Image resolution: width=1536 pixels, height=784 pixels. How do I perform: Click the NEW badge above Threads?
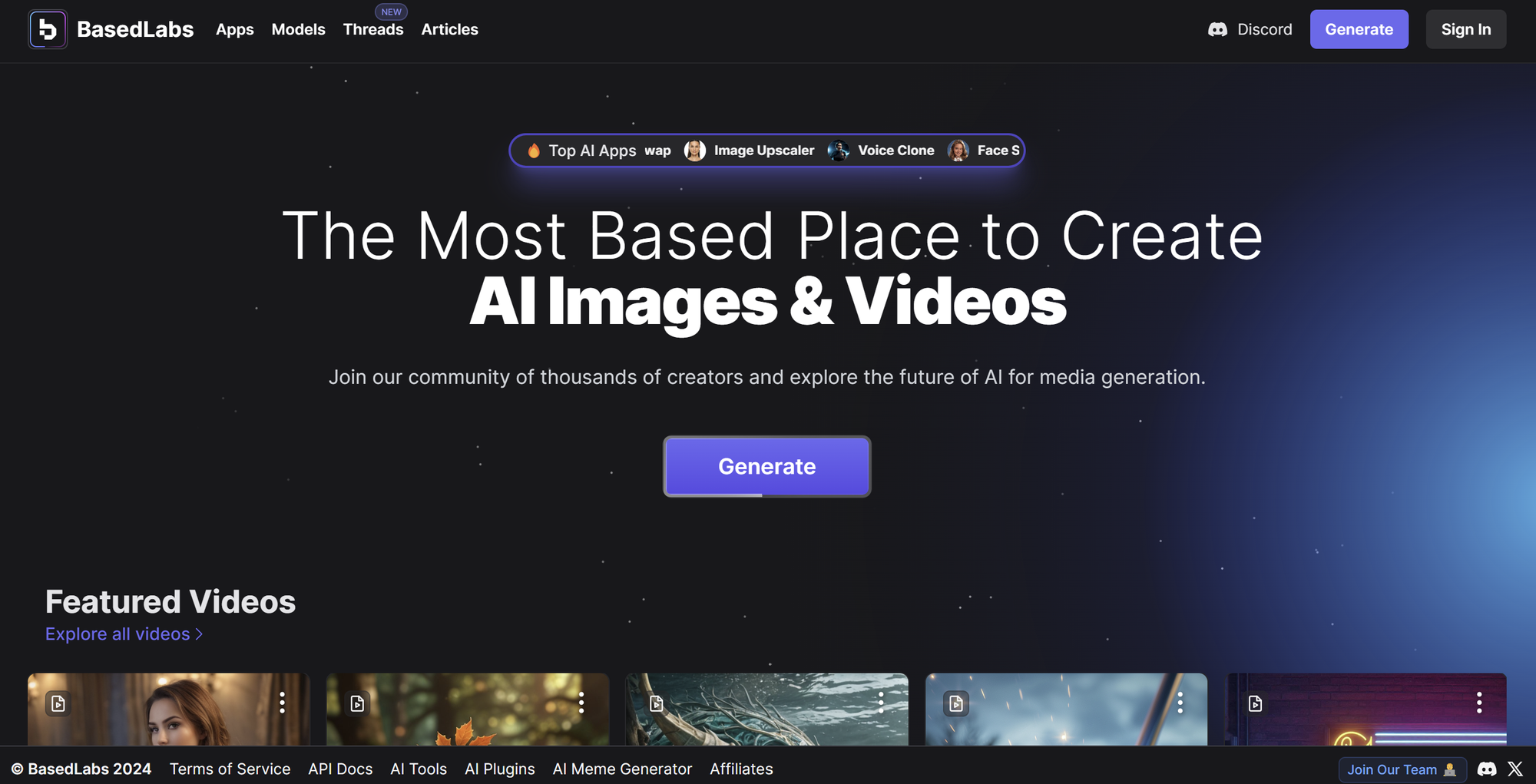coord(391,12)
